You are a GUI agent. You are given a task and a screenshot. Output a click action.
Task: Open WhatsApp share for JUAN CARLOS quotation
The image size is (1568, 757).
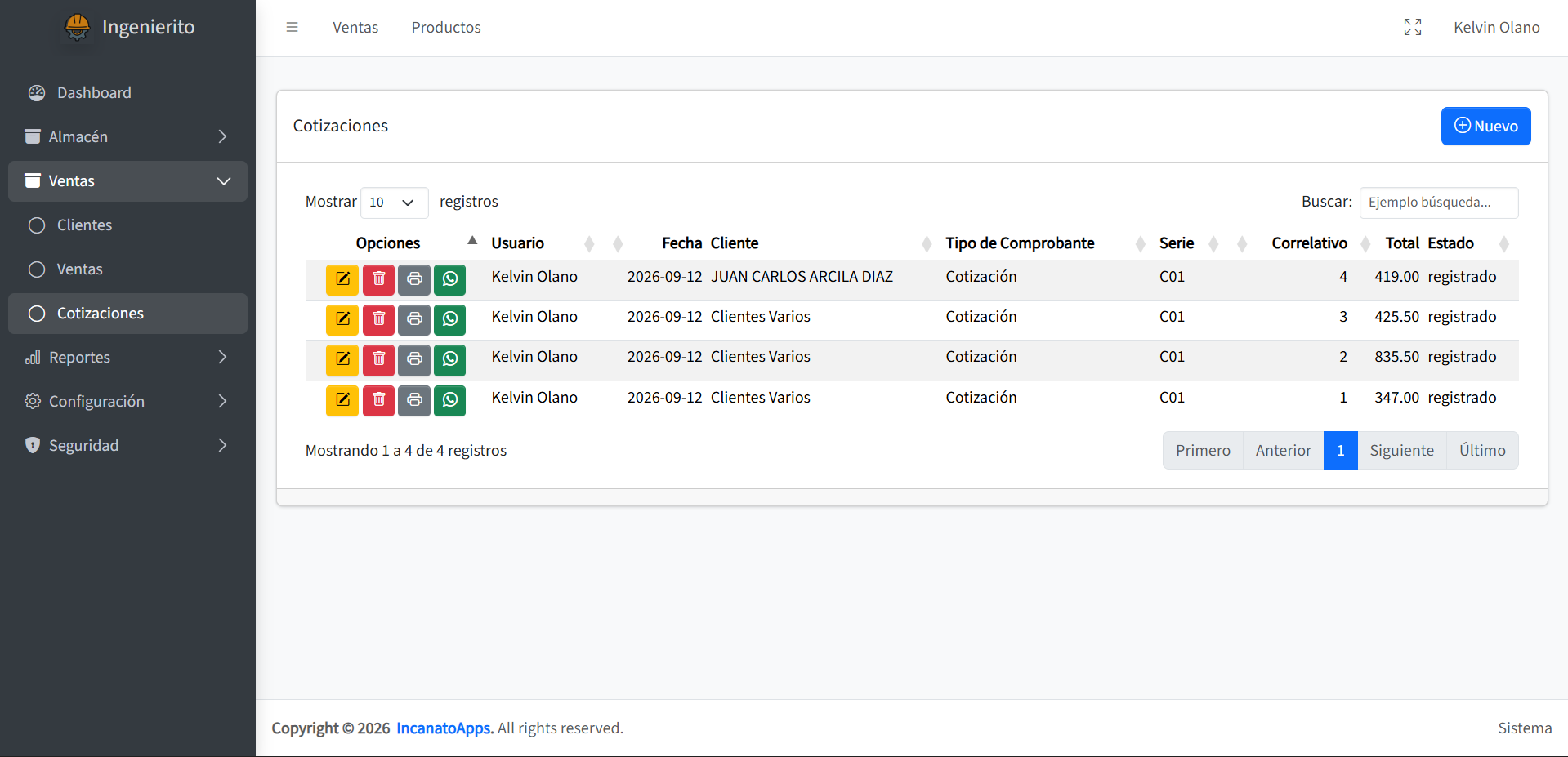450,279
